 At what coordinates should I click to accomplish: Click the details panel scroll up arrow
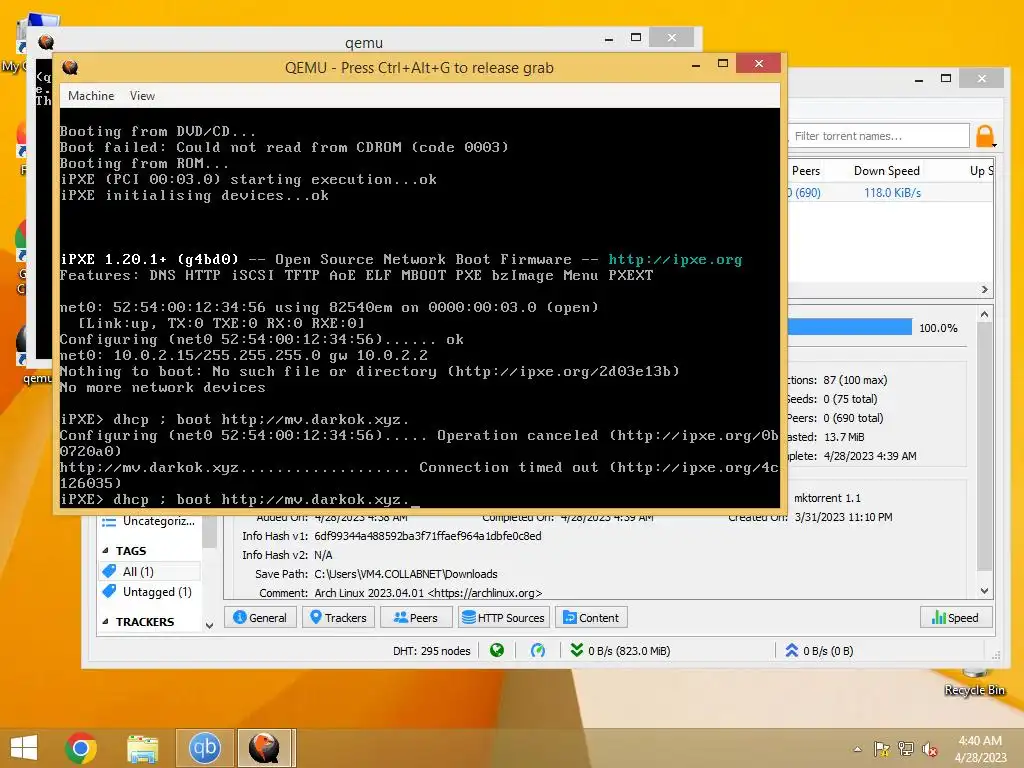(x=985, y=314)
